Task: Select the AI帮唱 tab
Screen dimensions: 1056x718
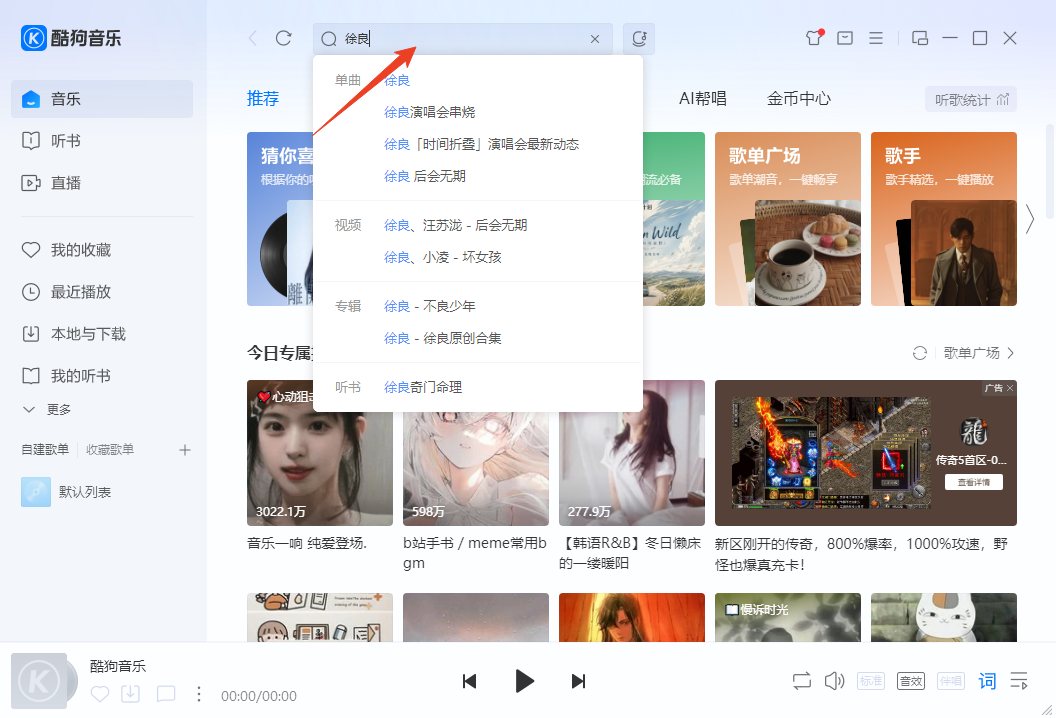Action: tap(702, 98)
